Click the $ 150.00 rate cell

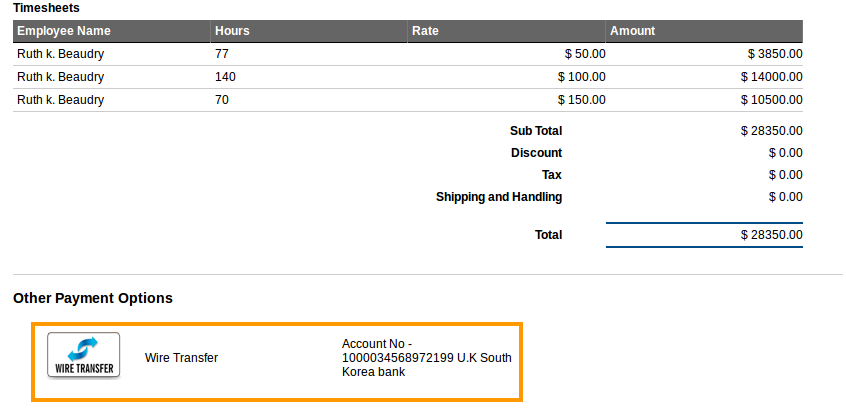point(581,100)
